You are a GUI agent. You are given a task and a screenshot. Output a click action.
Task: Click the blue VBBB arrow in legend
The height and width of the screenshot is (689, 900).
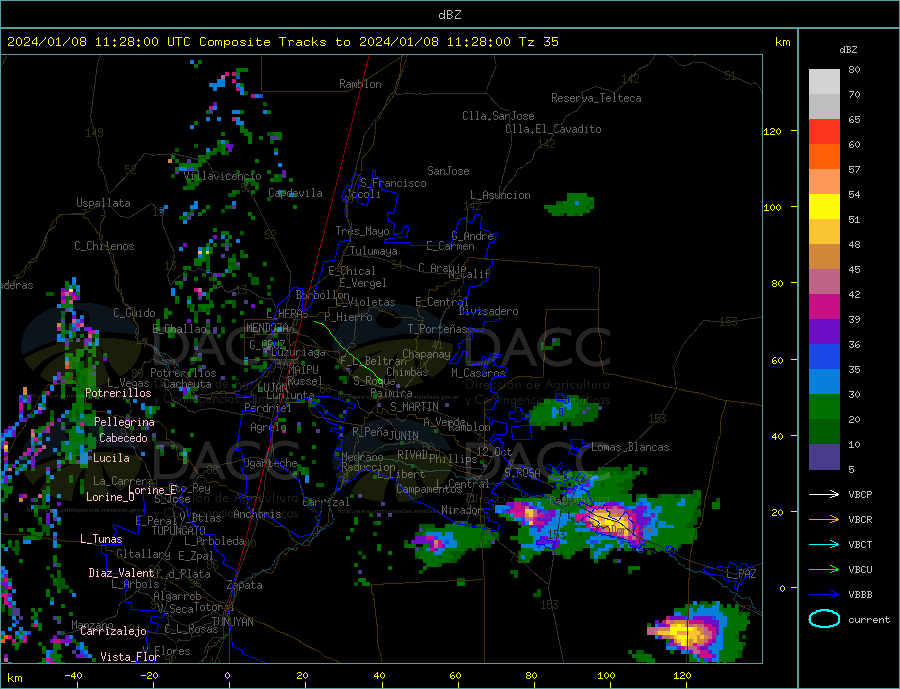824,595
